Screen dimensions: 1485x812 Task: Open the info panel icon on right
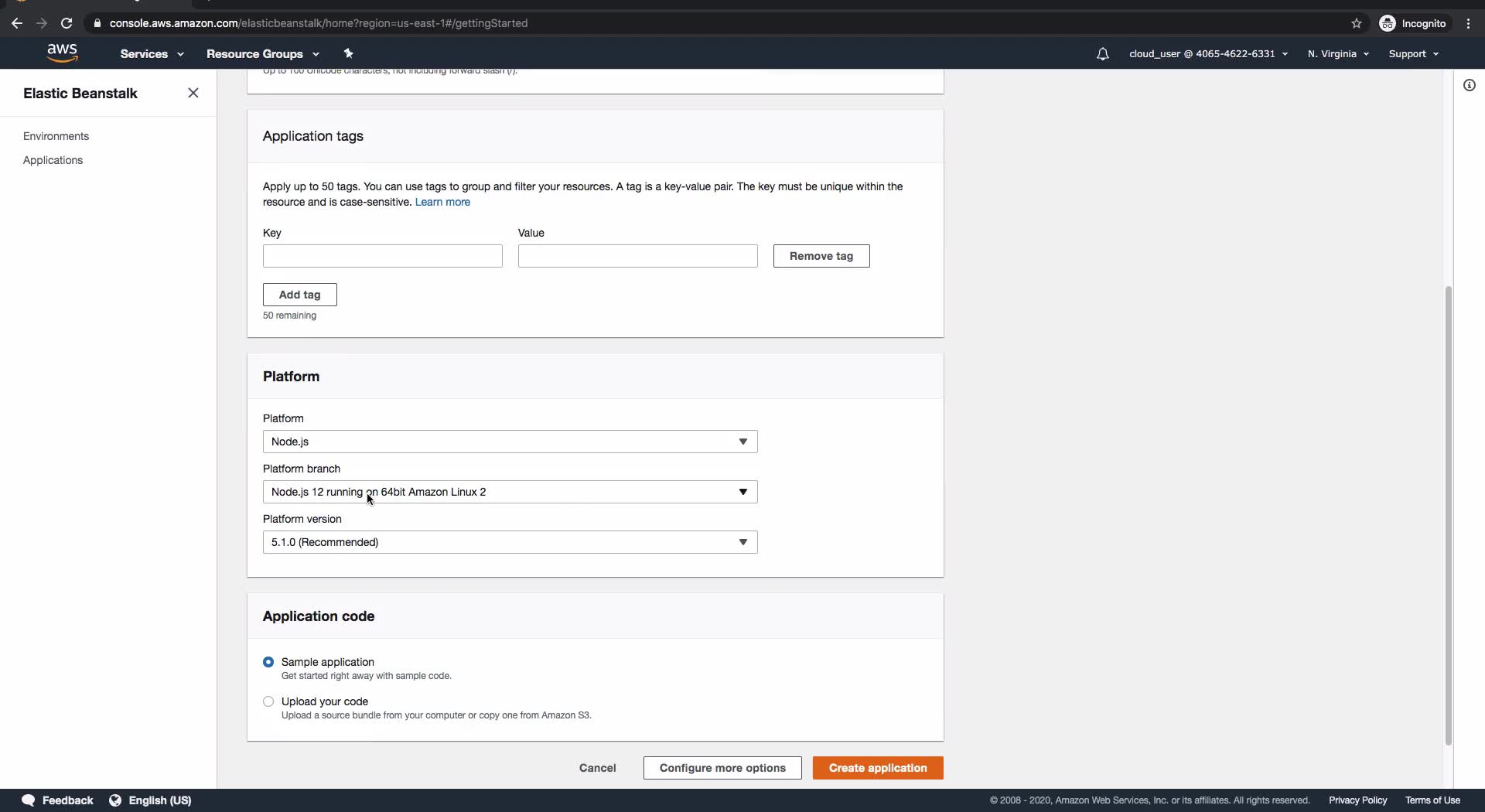pos(1470,85)
